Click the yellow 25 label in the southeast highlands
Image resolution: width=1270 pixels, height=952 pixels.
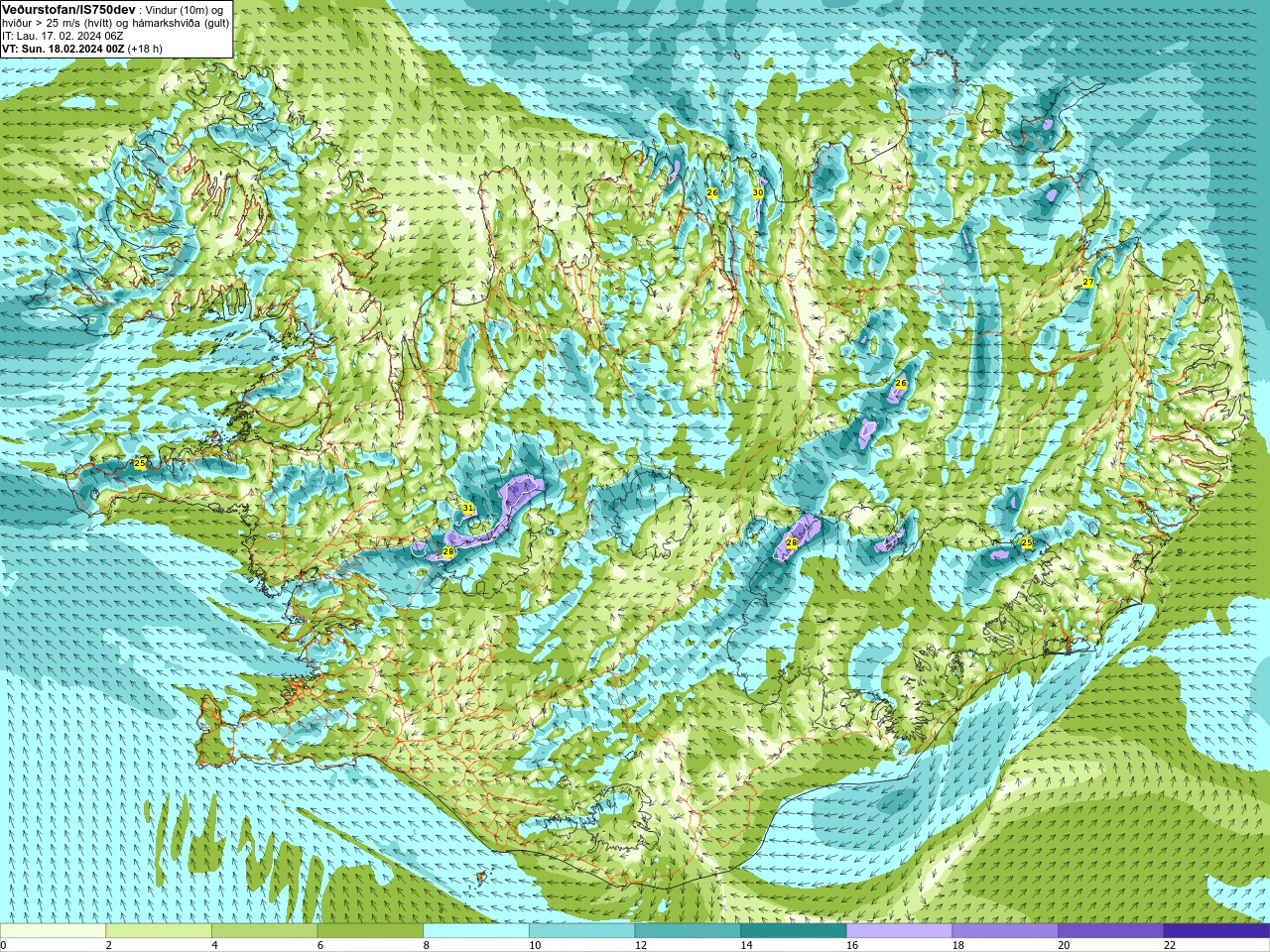[1027, 543]
